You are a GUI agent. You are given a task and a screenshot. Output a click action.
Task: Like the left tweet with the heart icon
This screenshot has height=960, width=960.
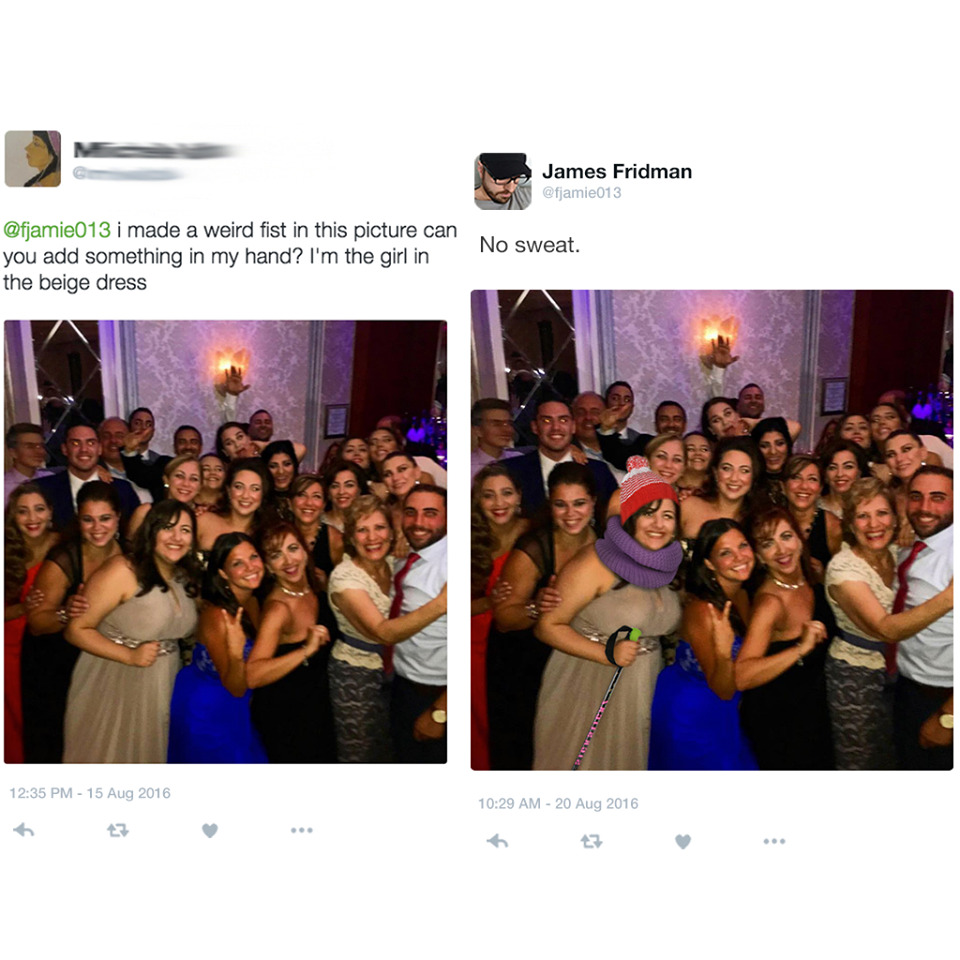210,831
